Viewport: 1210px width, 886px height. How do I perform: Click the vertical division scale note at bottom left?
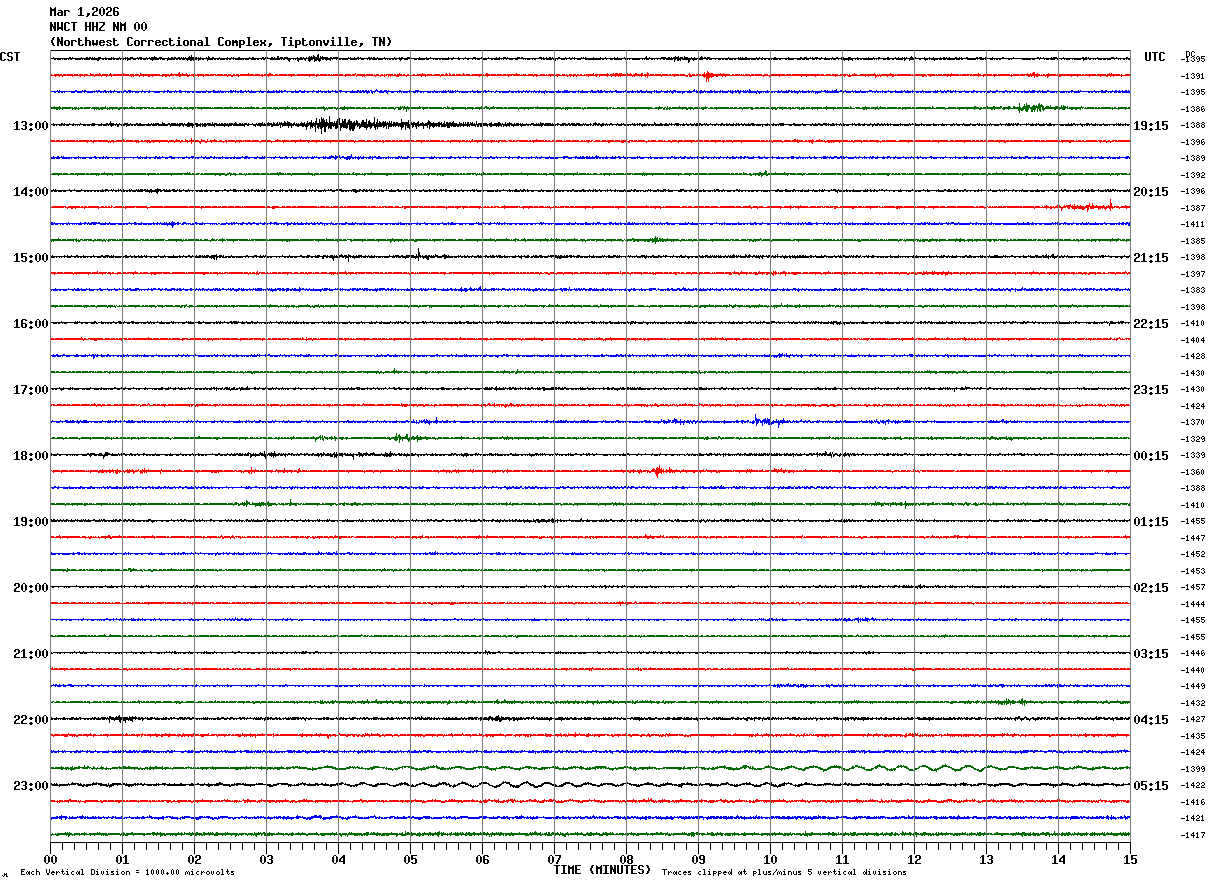[x=127, y=872]
